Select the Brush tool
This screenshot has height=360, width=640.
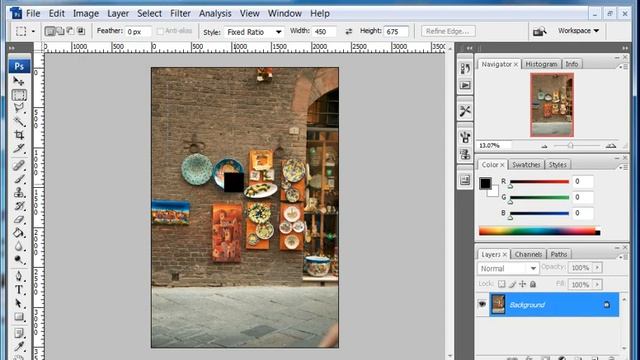(x=19, y=179)
